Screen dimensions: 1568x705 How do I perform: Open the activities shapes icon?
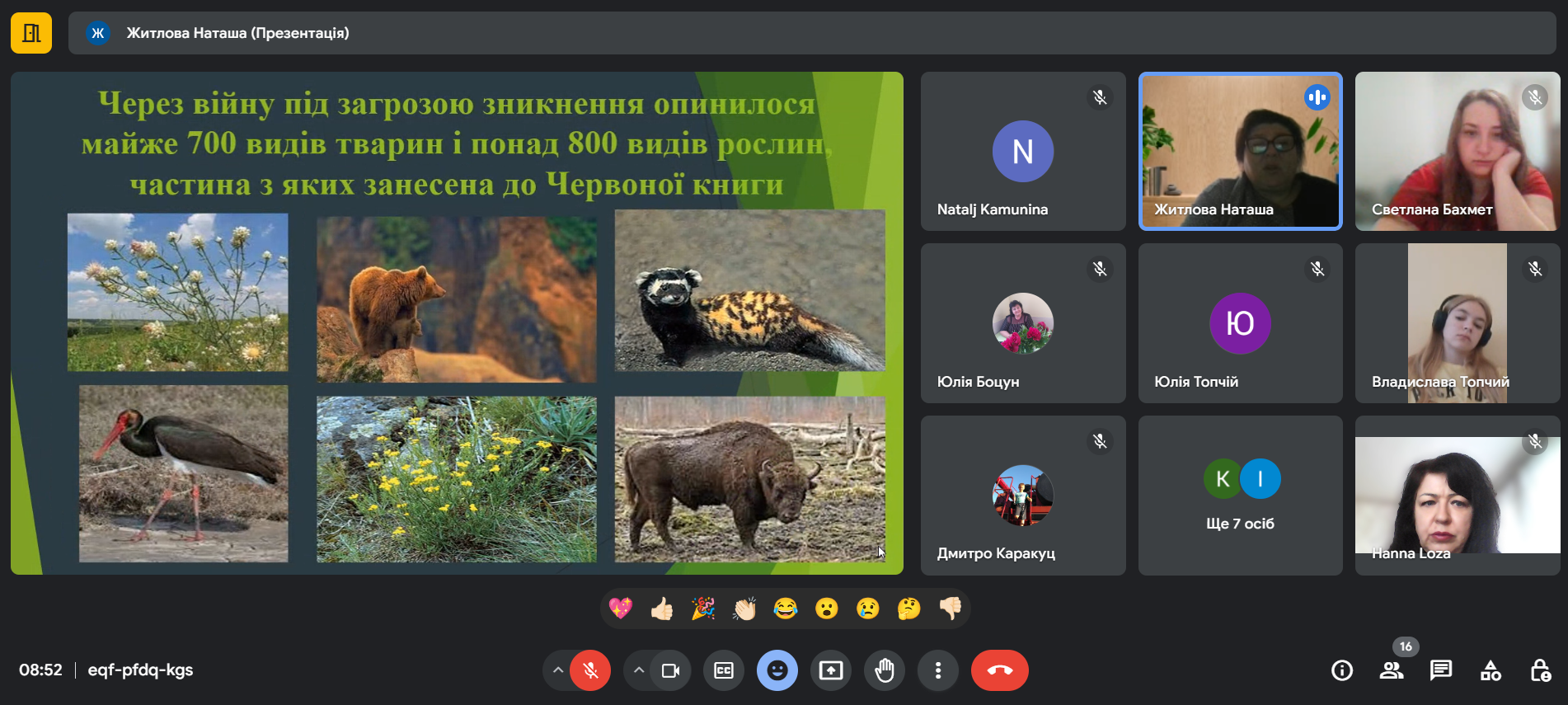(1491, 670)
